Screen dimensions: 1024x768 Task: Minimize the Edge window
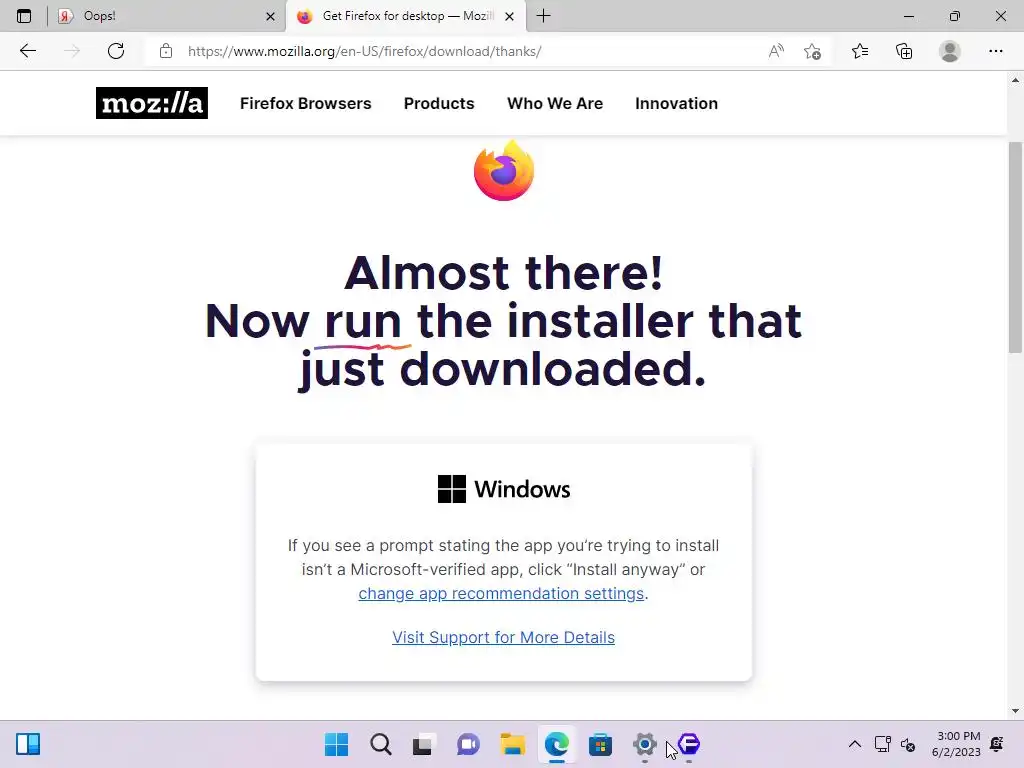[x=908, y=16]
